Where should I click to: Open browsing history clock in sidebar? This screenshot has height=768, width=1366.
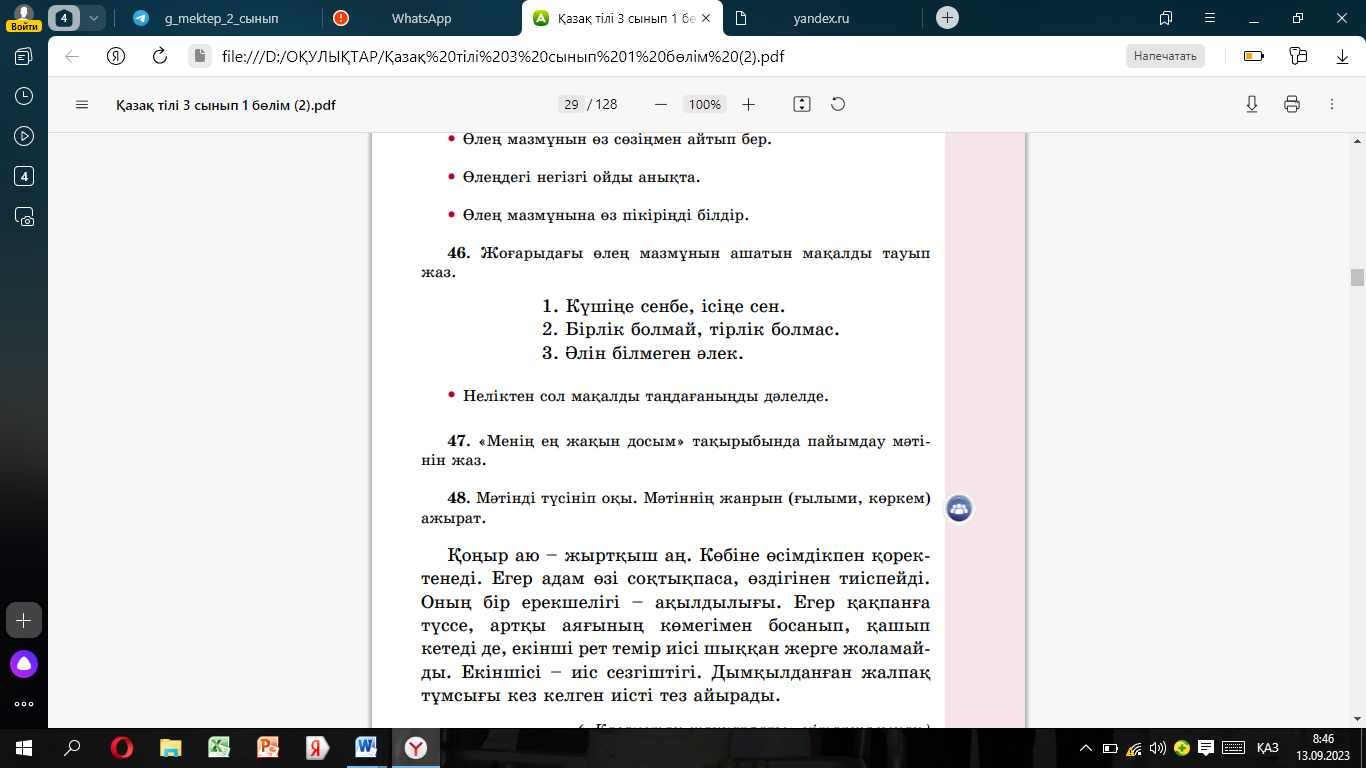coord(24,96)
